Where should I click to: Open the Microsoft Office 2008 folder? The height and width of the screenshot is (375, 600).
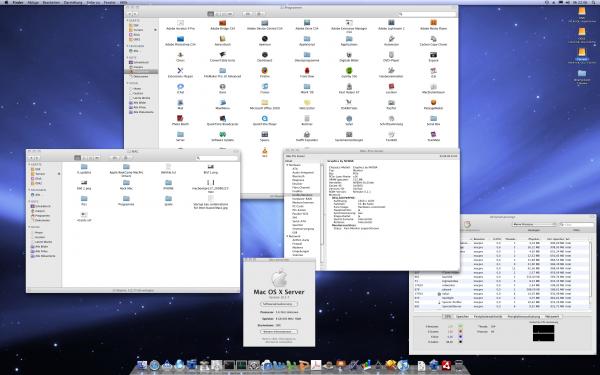click(264, 103)
